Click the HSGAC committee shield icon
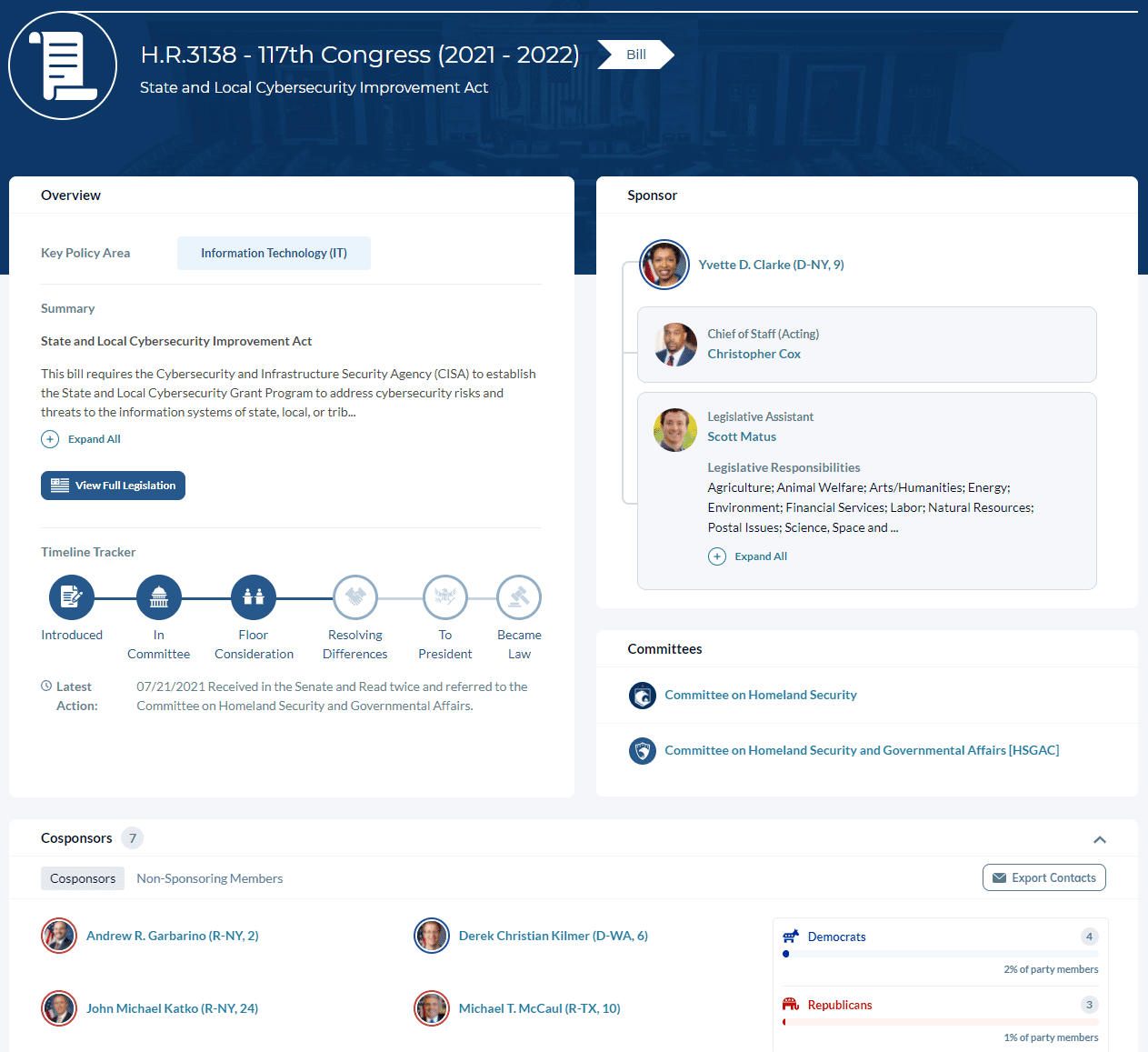 tap(643, 751)
